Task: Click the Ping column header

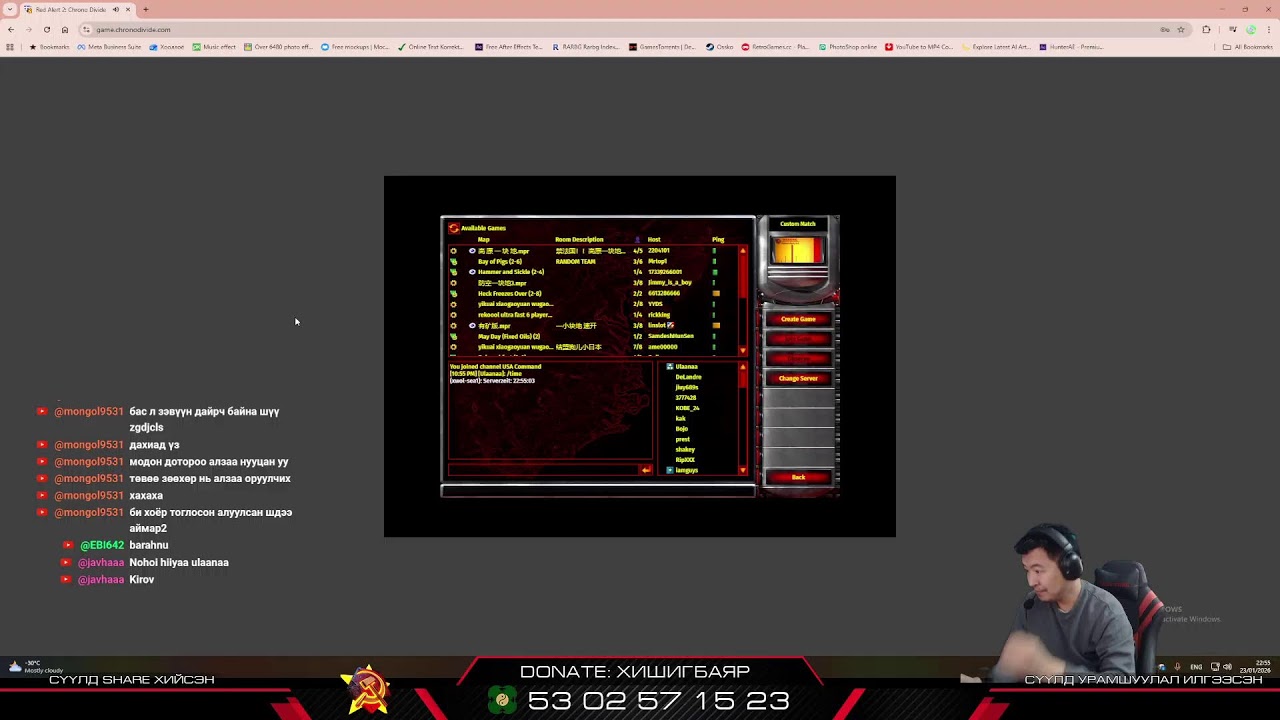Action: point(718,240)
